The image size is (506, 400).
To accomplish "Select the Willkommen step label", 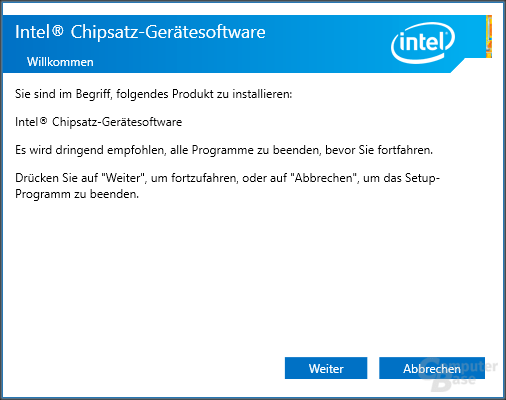I will [x=60, y=62].
